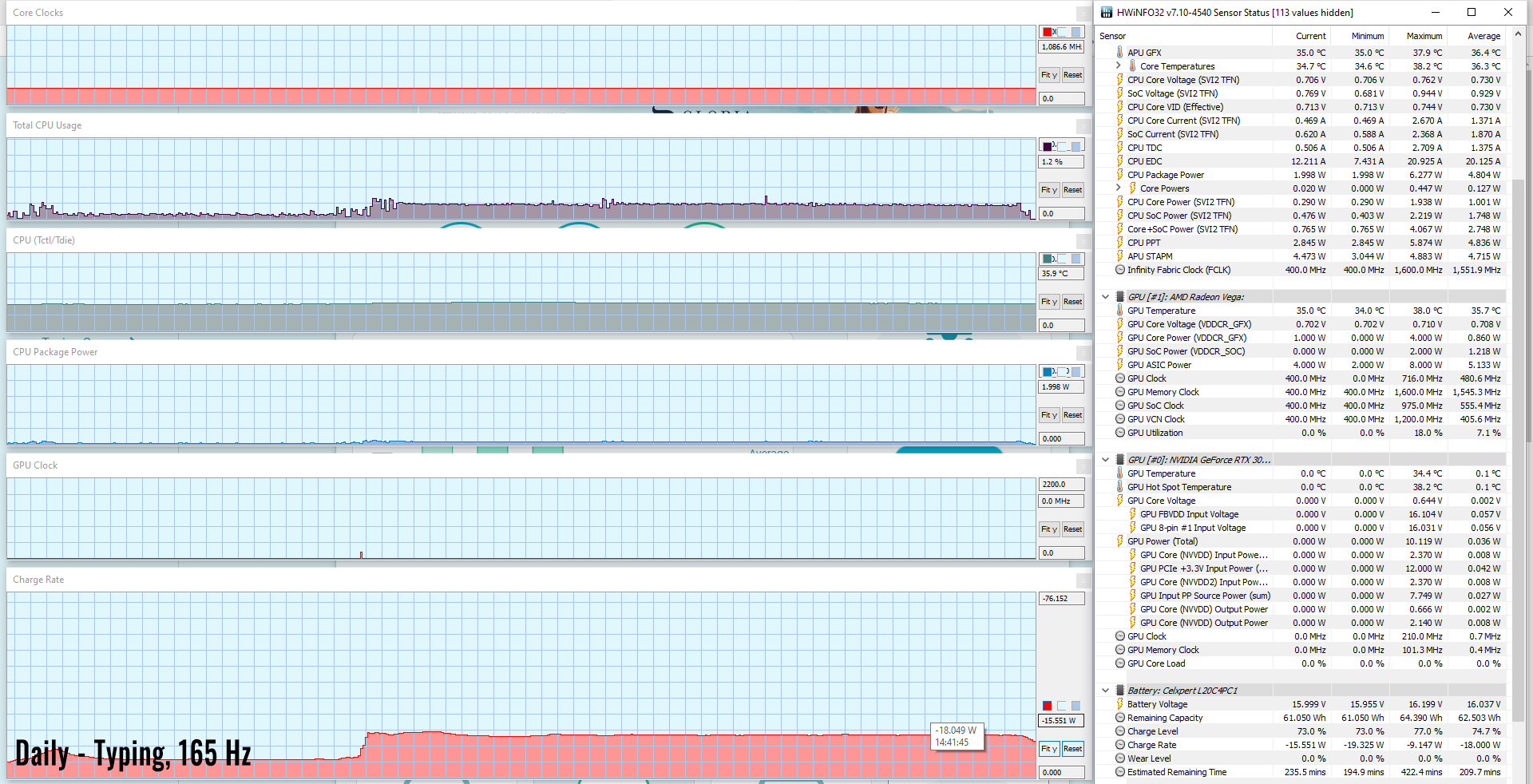
Task: Collapse the Battery Celxpert section
Action: point(1105,691)
